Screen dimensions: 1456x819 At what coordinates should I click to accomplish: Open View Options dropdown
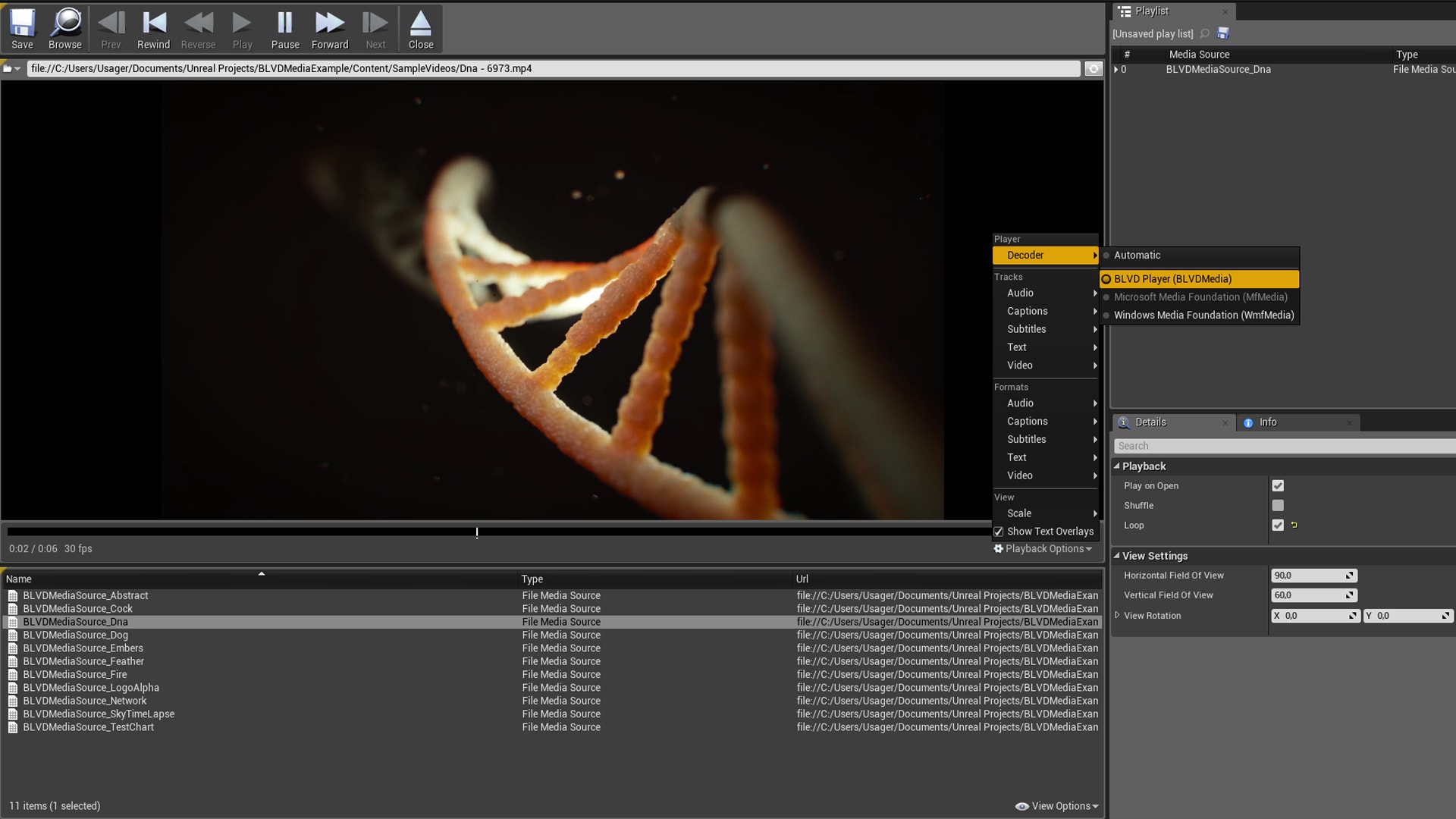pyautogui.click(x=1057, y=806)
